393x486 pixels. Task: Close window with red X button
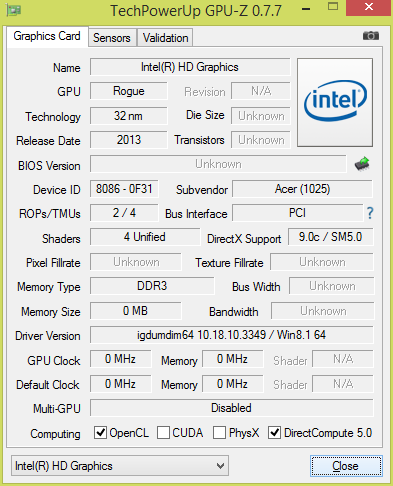[x=368, y=7]
